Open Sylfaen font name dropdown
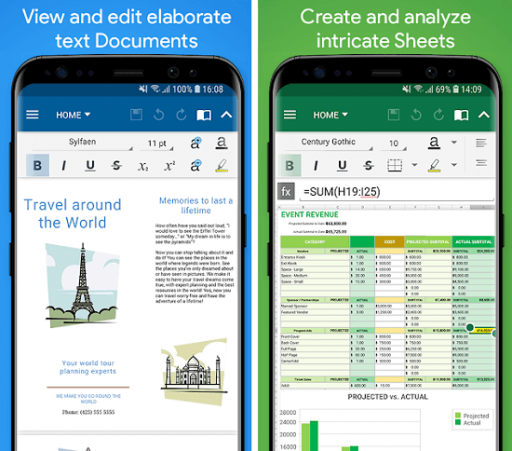This screenshot has width=512, height=451. click(83, 143)
